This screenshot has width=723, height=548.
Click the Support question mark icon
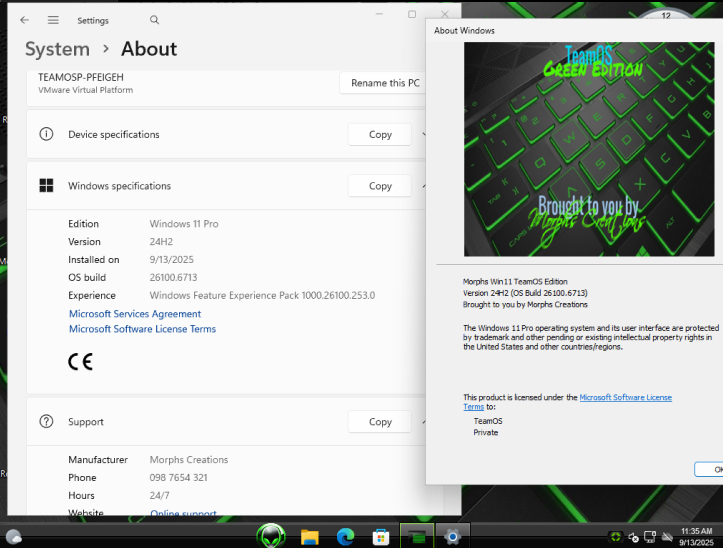[x=46, y=421]
